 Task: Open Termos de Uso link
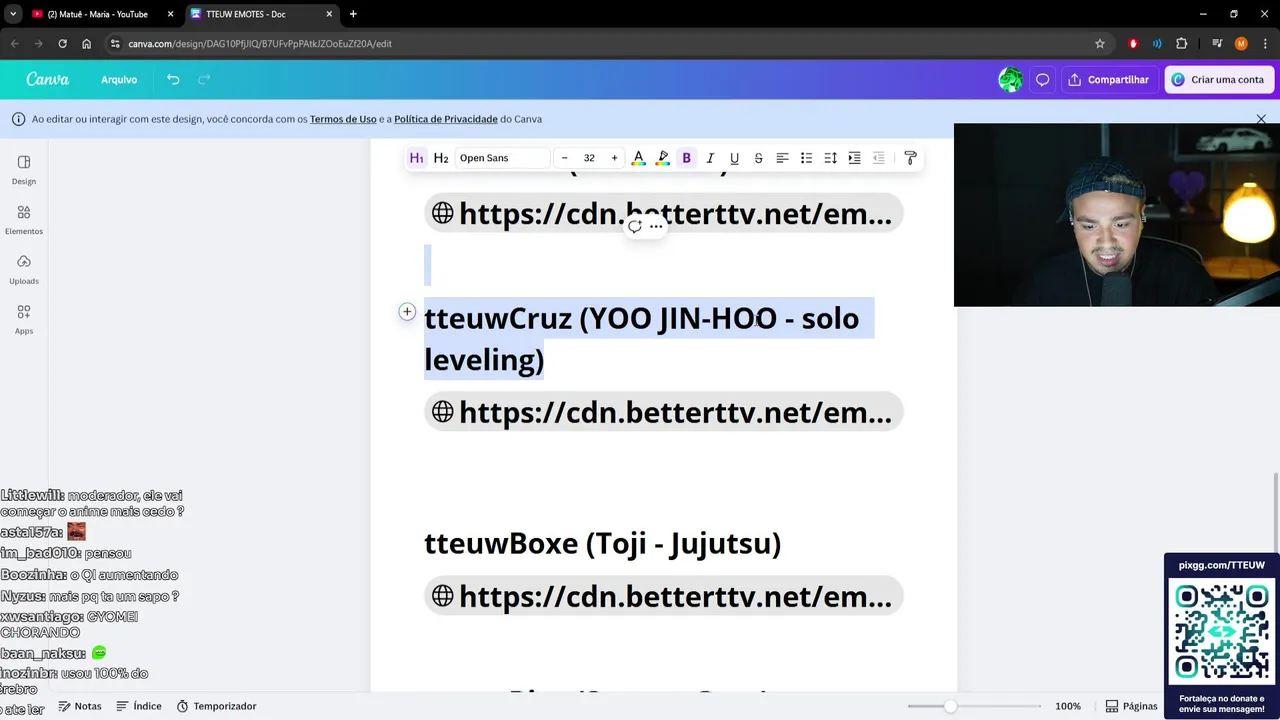pos(343,119)
